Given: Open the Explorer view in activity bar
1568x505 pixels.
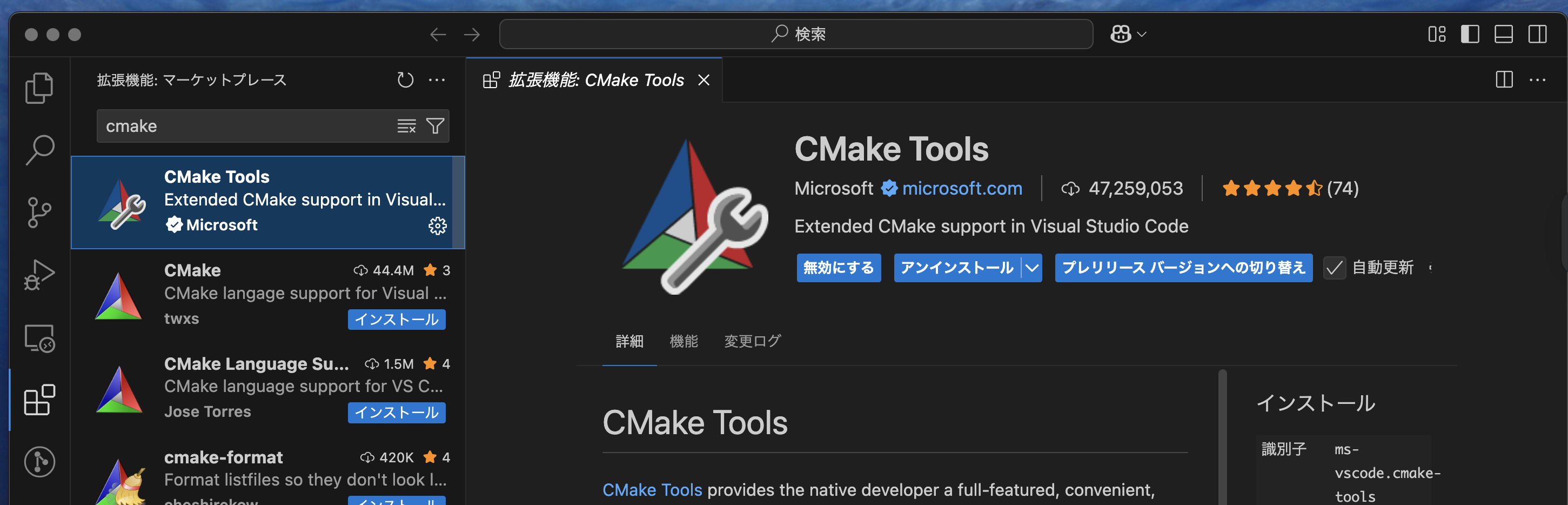Looking at the screenshot, I should coord(39,88).
